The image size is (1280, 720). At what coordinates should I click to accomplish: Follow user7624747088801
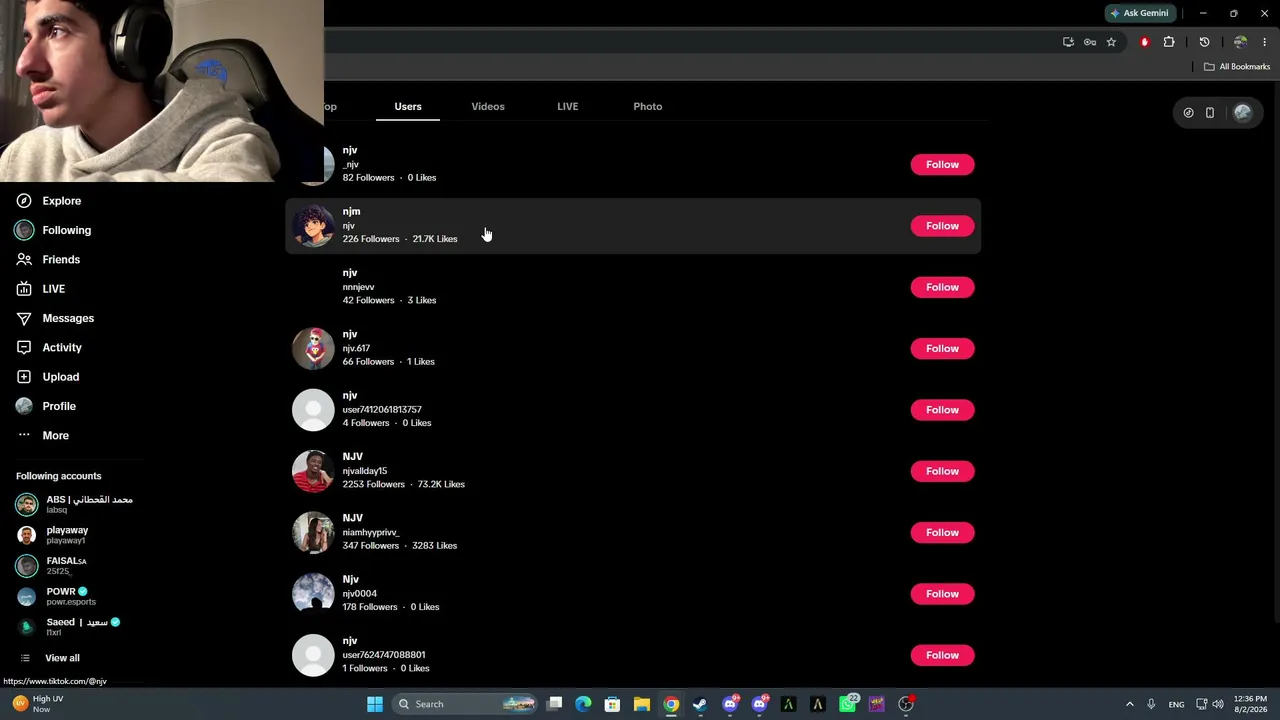[942, 655]
